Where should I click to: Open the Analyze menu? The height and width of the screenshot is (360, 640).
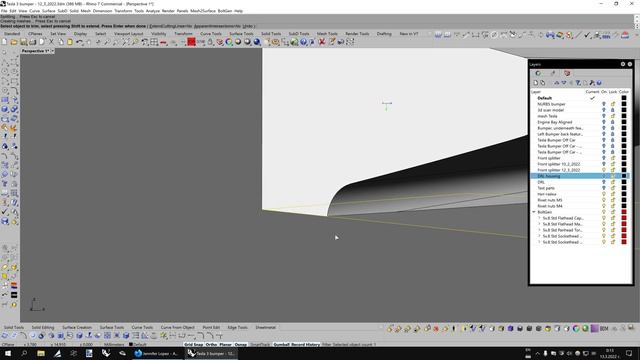click(153, 11)
